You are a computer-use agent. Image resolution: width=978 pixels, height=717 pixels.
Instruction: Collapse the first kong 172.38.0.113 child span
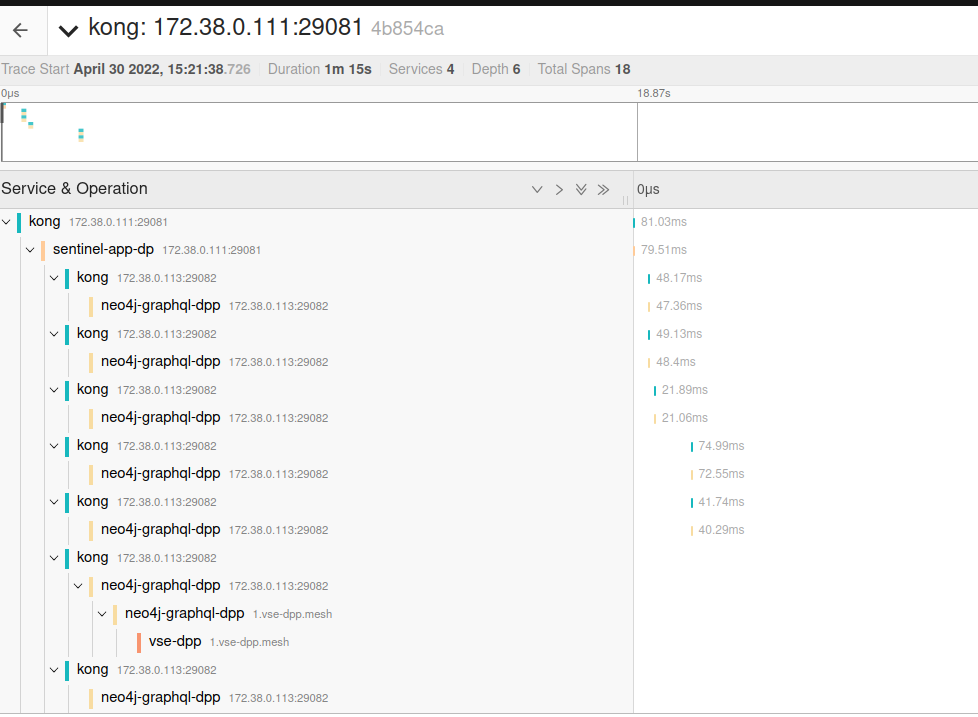click(x=54, y=277)
